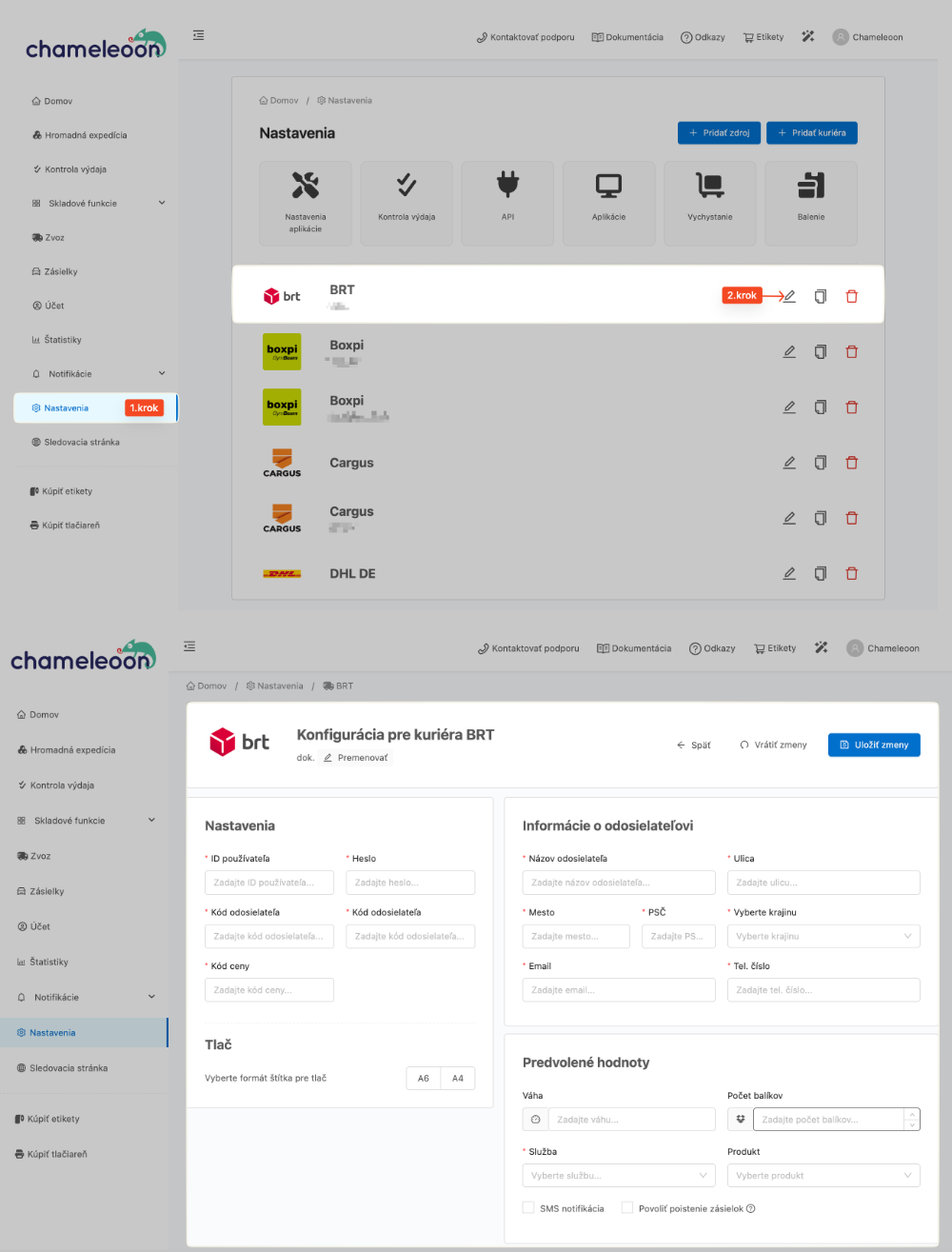Select A4 label print format
Image resolution: width=952 pixels, height=1252 pixels.
[x=458, y=1079]
